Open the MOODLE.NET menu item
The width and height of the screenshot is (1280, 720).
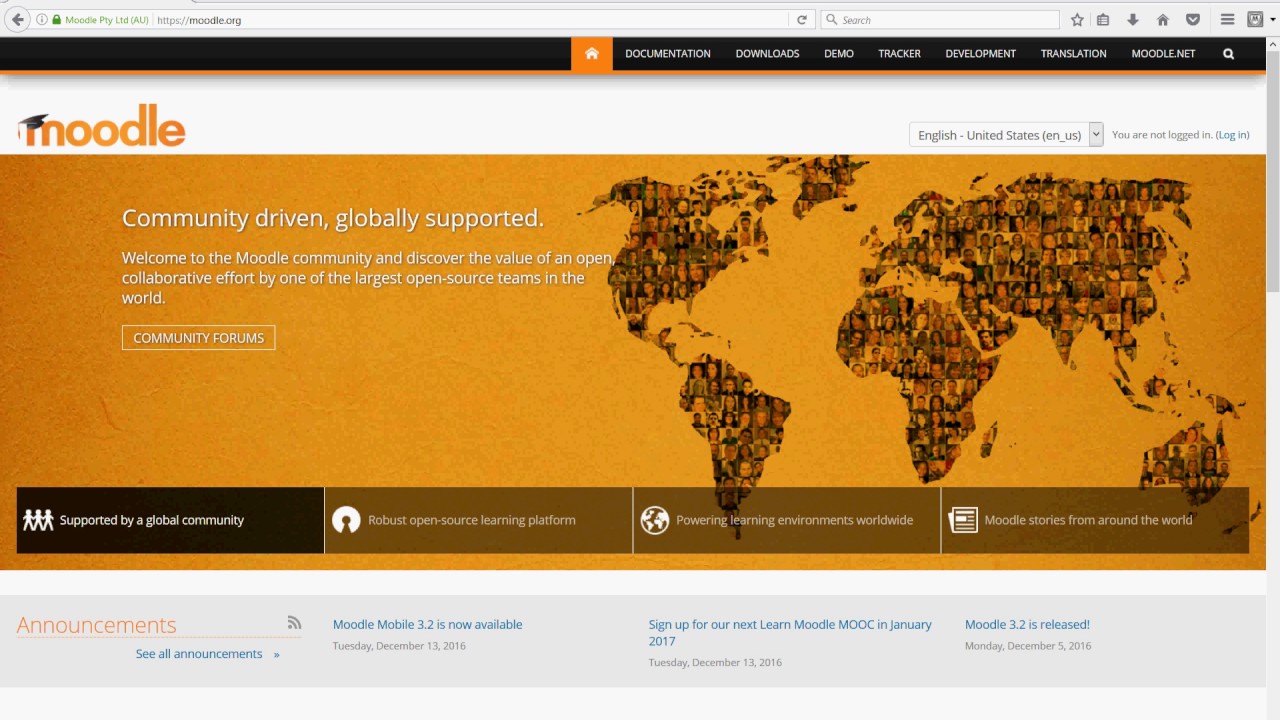pyautogui.click(x=1163, y=54)
